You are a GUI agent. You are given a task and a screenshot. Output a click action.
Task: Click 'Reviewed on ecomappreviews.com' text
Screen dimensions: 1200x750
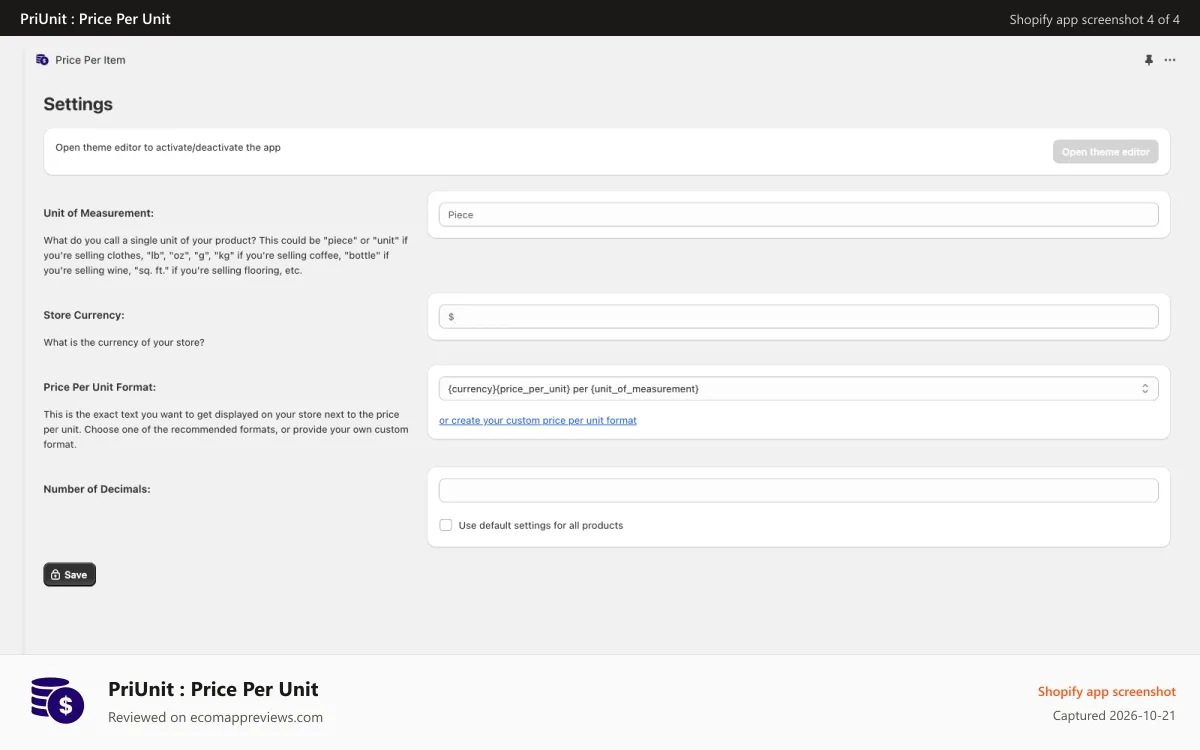[215, 717]
